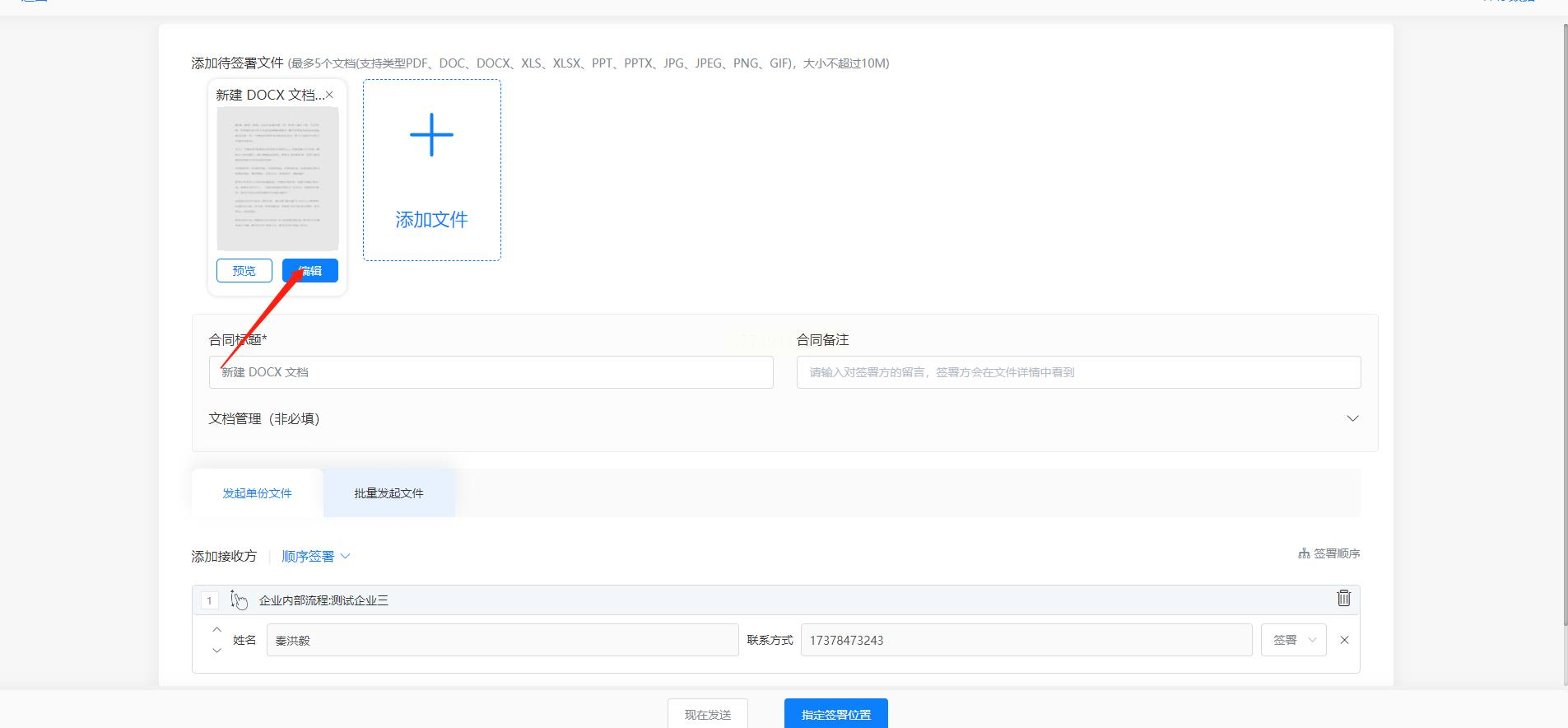
Task: Open the 顺序签署 dropdown
Action: 316,557
